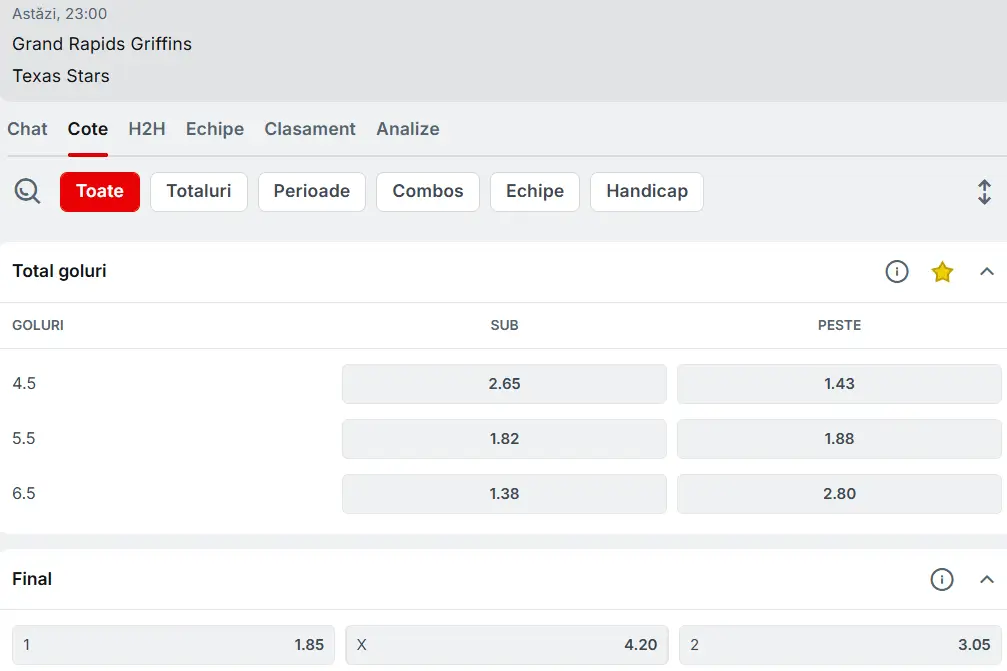1007x671 pixels.
Task: Collapse the Total goluri section chevron
Action: coord(987,271)
